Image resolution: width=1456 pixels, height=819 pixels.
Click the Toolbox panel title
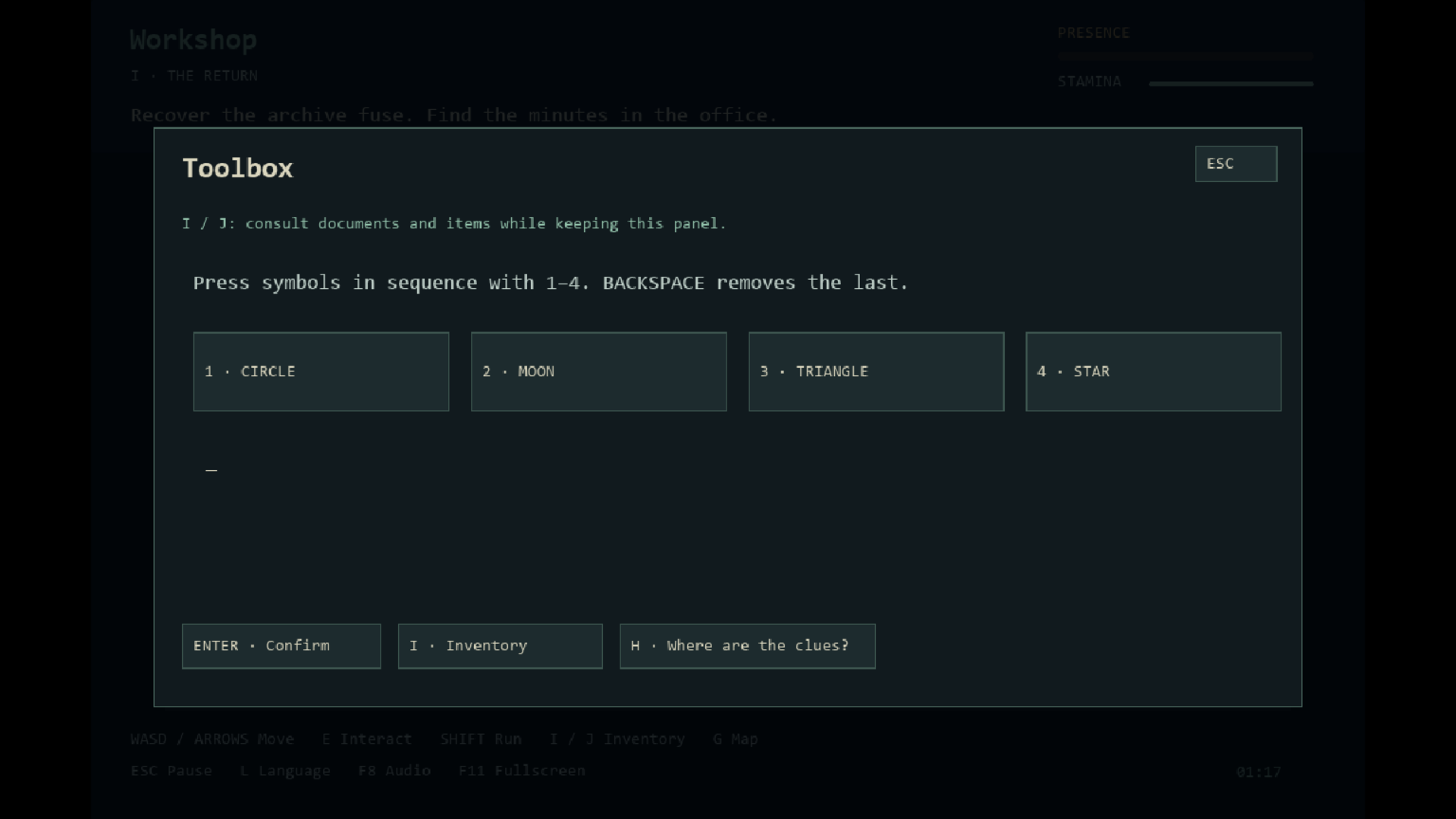(237, 168)
